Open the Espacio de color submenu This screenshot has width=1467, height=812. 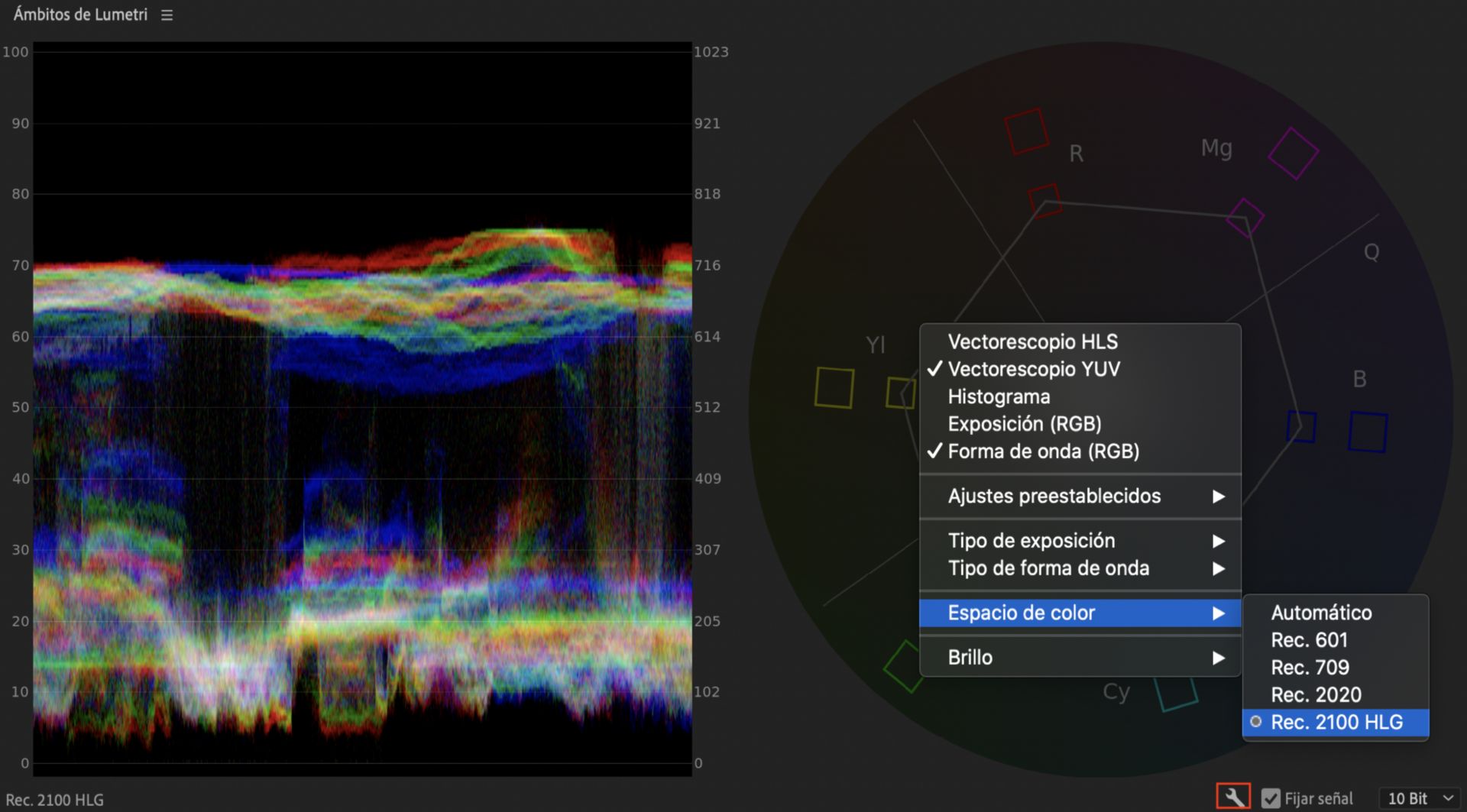[x=1022, y=612]
